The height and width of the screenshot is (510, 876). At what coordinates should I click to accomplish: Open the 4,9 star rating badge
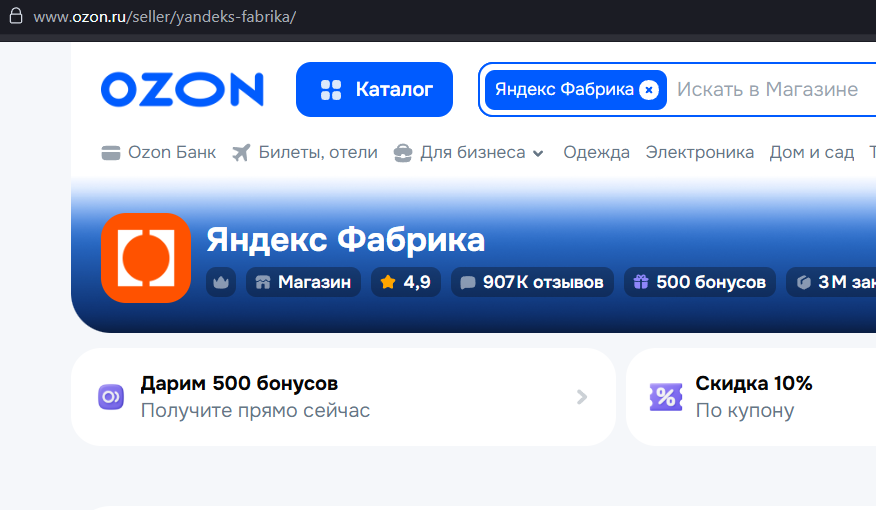click(x=406, y=282)
